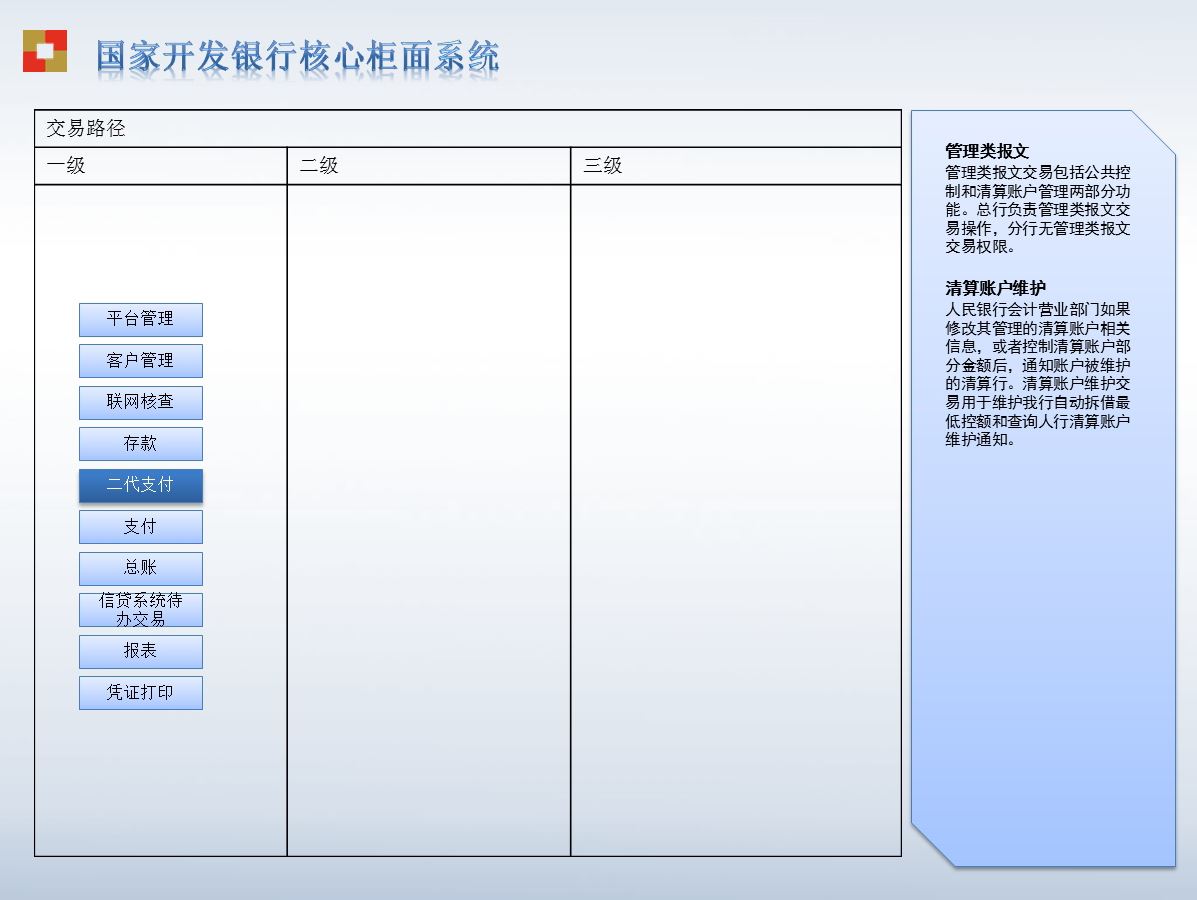Select the 报表 menu entry

coord(140,651)
